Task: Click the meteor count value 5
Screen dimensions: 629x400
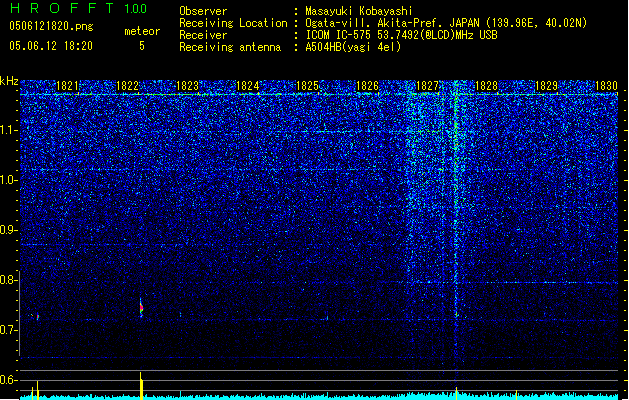Action: (x=142, y=46)
